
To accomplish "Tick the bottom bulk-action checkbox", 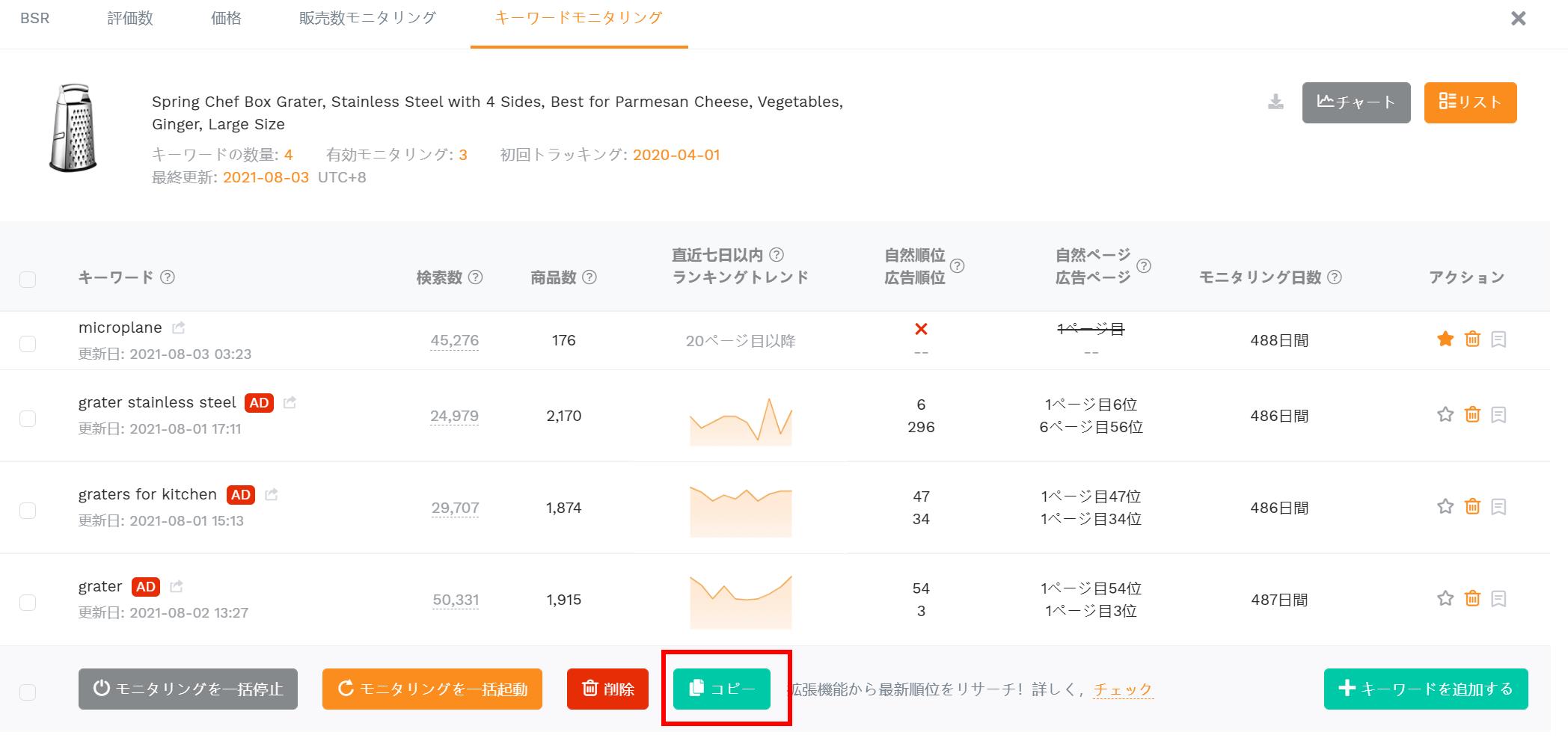I will coord(28,692).
